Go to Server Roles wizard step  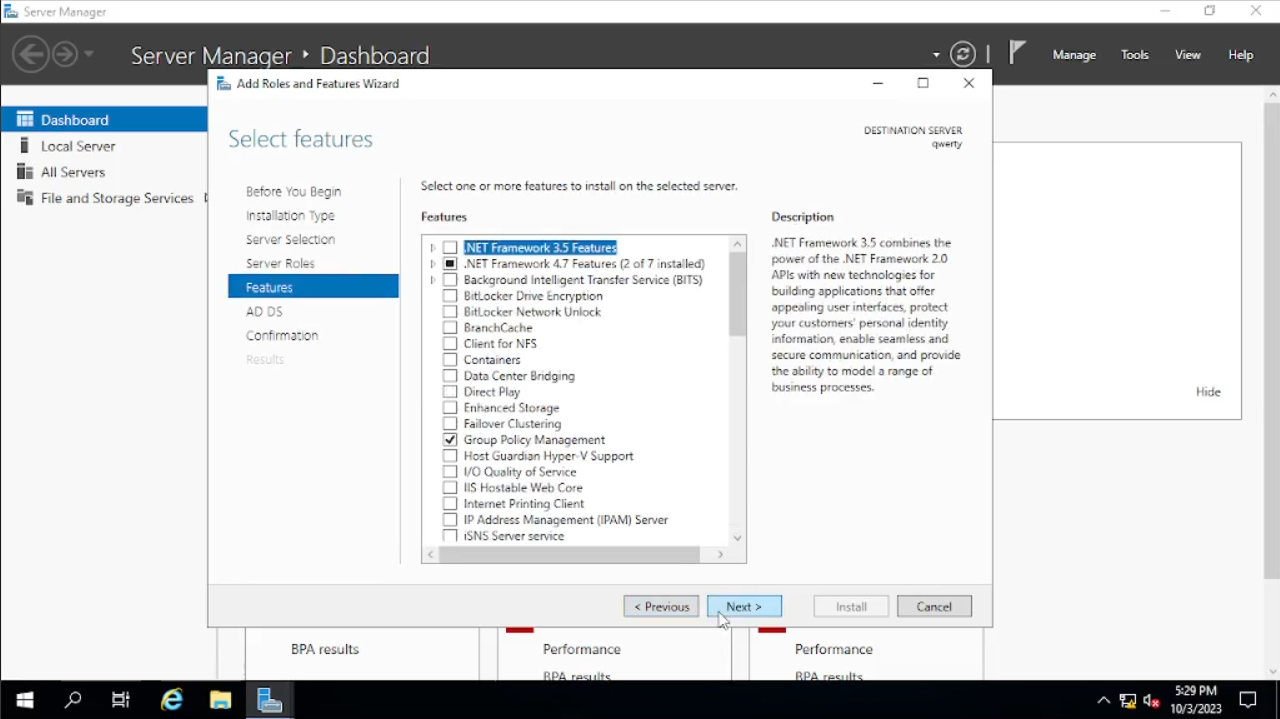[x=280, y=264]
